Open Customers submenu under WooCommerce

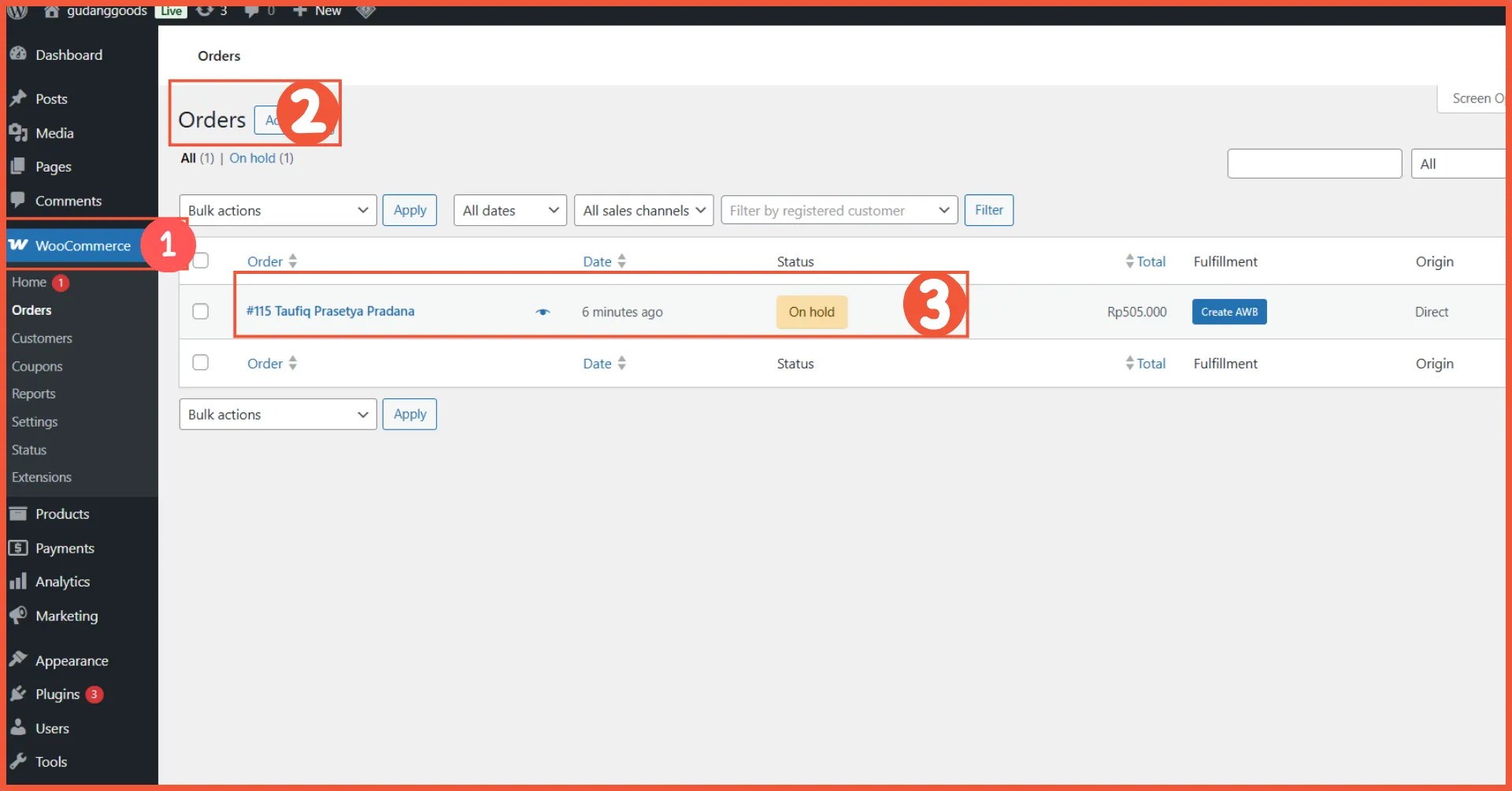click(x=42, y=338)
